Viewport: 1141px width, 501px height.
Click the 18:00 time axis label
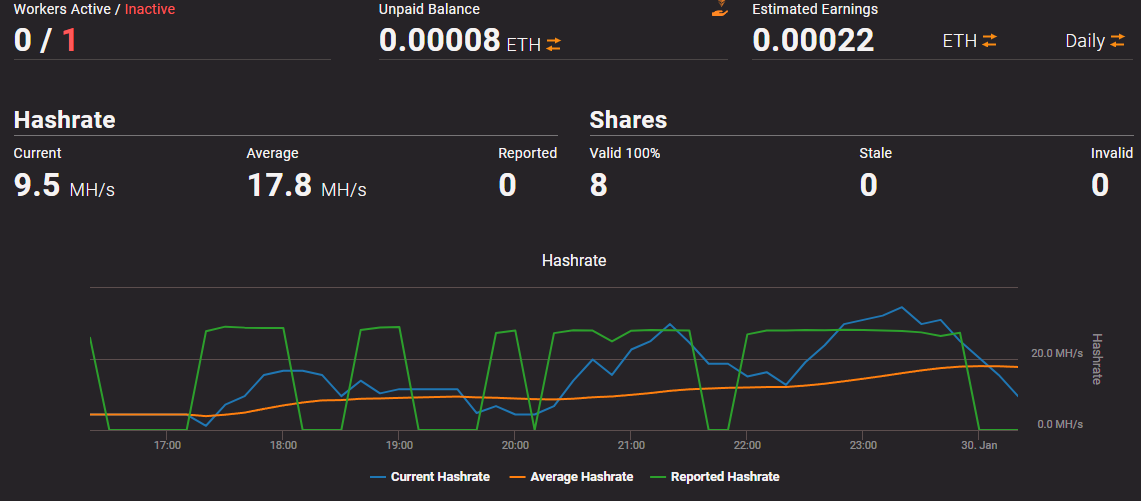tap(282, 445)
